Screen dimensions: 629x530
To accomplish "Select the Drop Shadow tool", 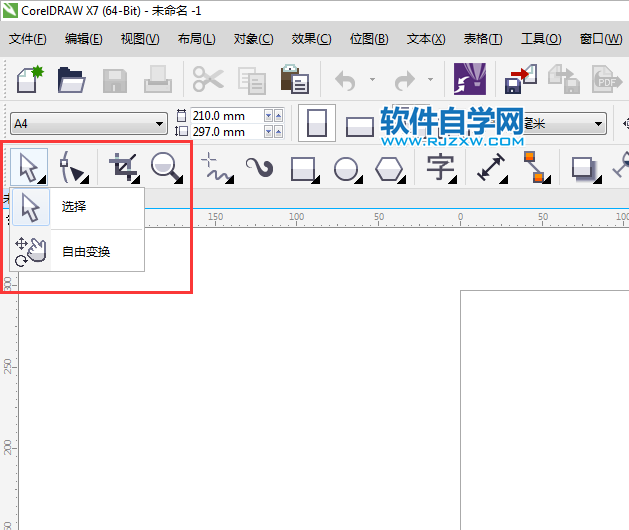I will tap(586, 169).
